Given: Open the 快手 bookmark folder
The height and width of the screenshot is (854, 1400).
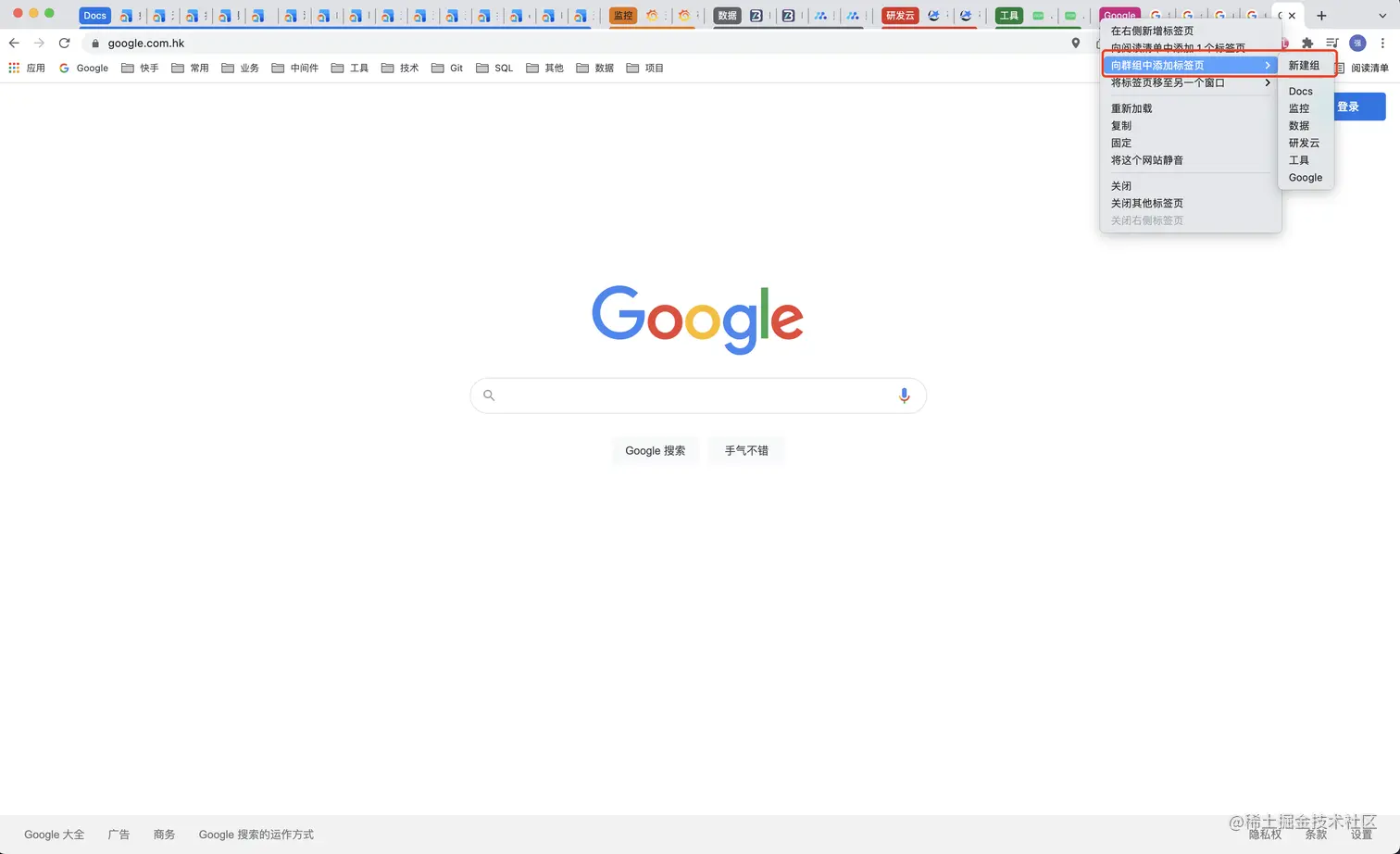Looking at the screenshot, I should [141, 68].
